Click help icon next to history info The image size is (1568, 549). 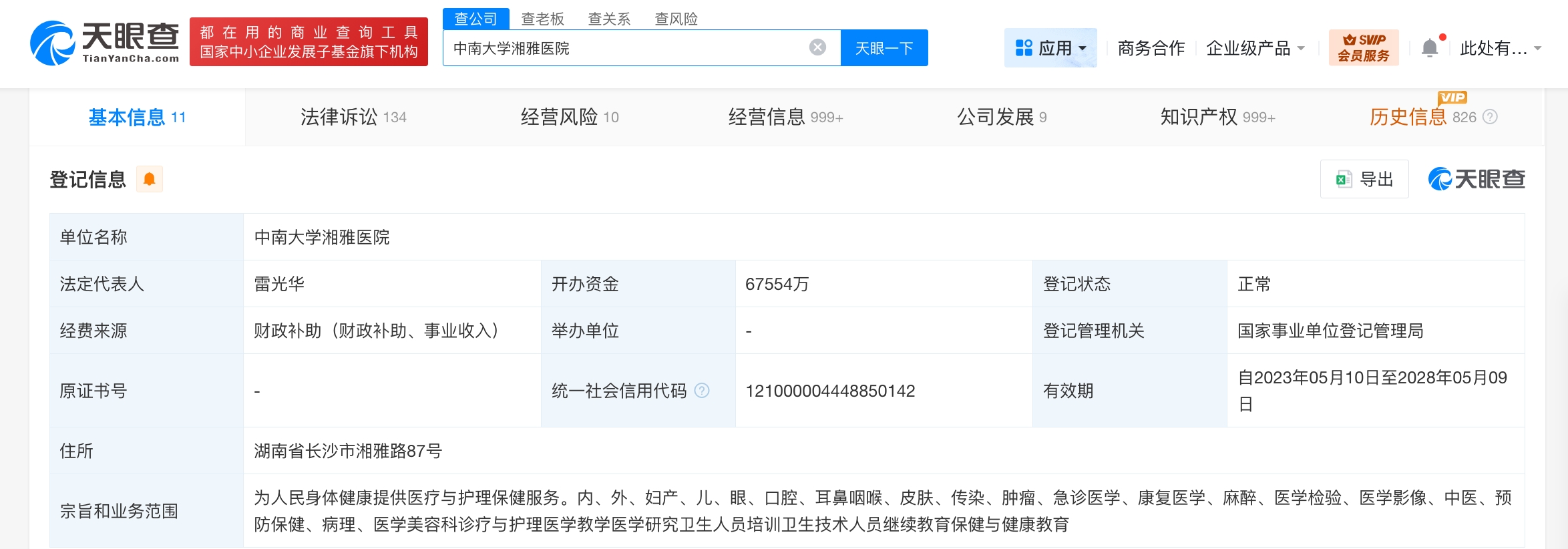(1490, 118)
